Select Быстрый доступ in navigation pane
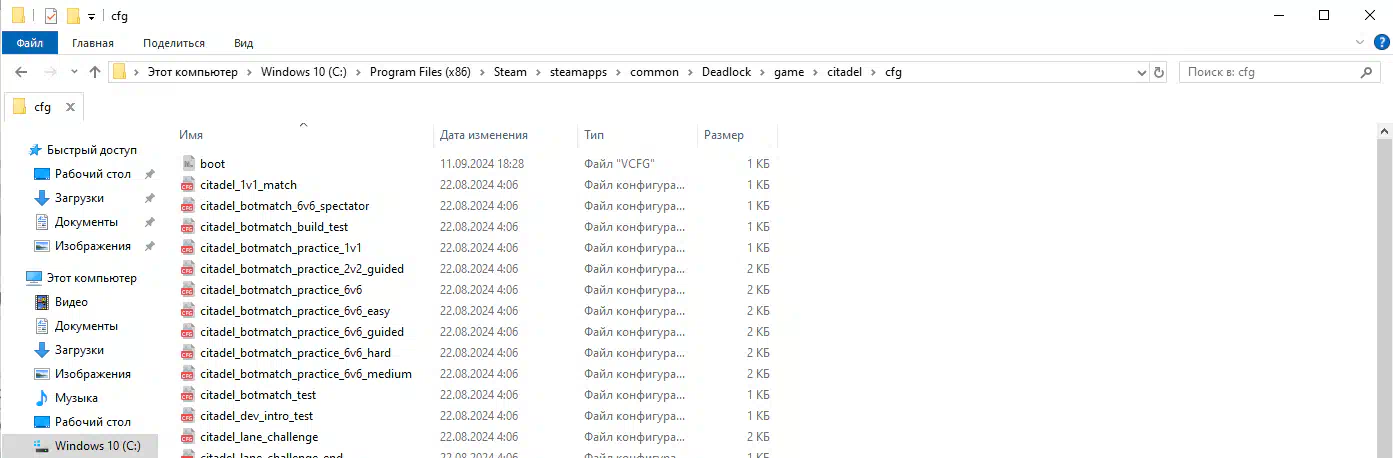Viewport: 1393px width, 458px height. coord(91,150)
